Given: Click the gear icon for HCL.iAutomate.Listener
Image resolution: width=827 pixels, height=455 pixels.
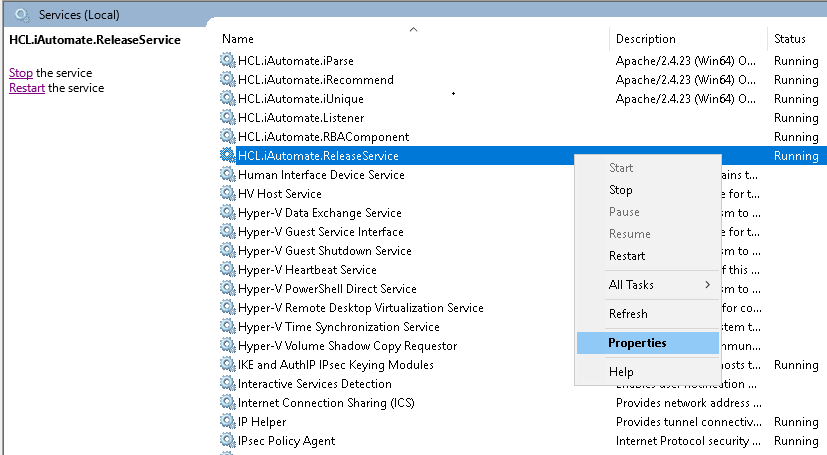Looking at the screenshot, I should coord(227,118).
